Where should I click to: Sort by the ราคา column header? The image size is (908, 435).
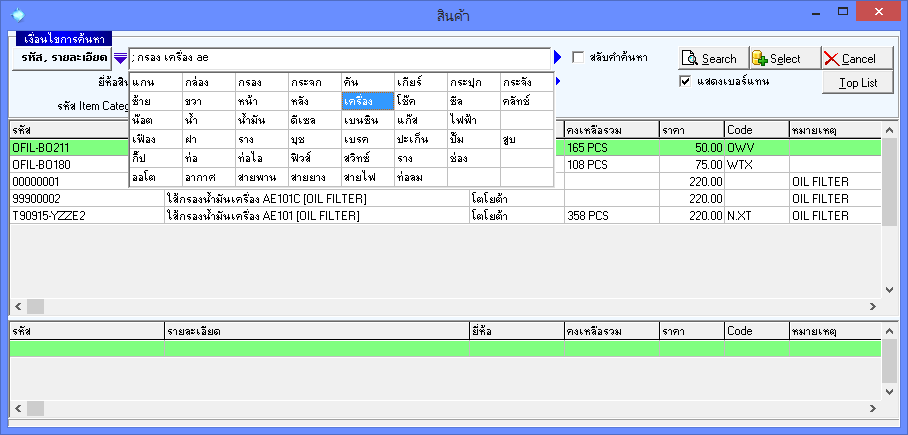[x=690, y=130]
